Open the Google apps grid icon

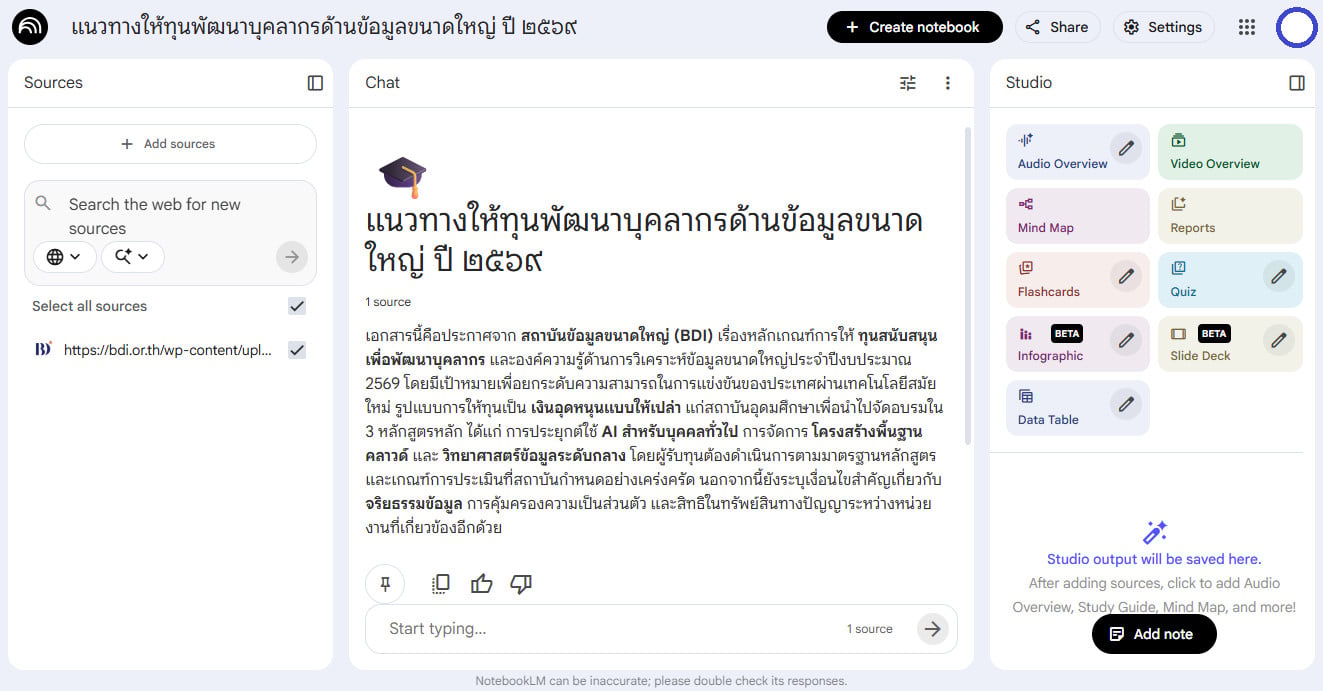click(x=1246, y=27)
